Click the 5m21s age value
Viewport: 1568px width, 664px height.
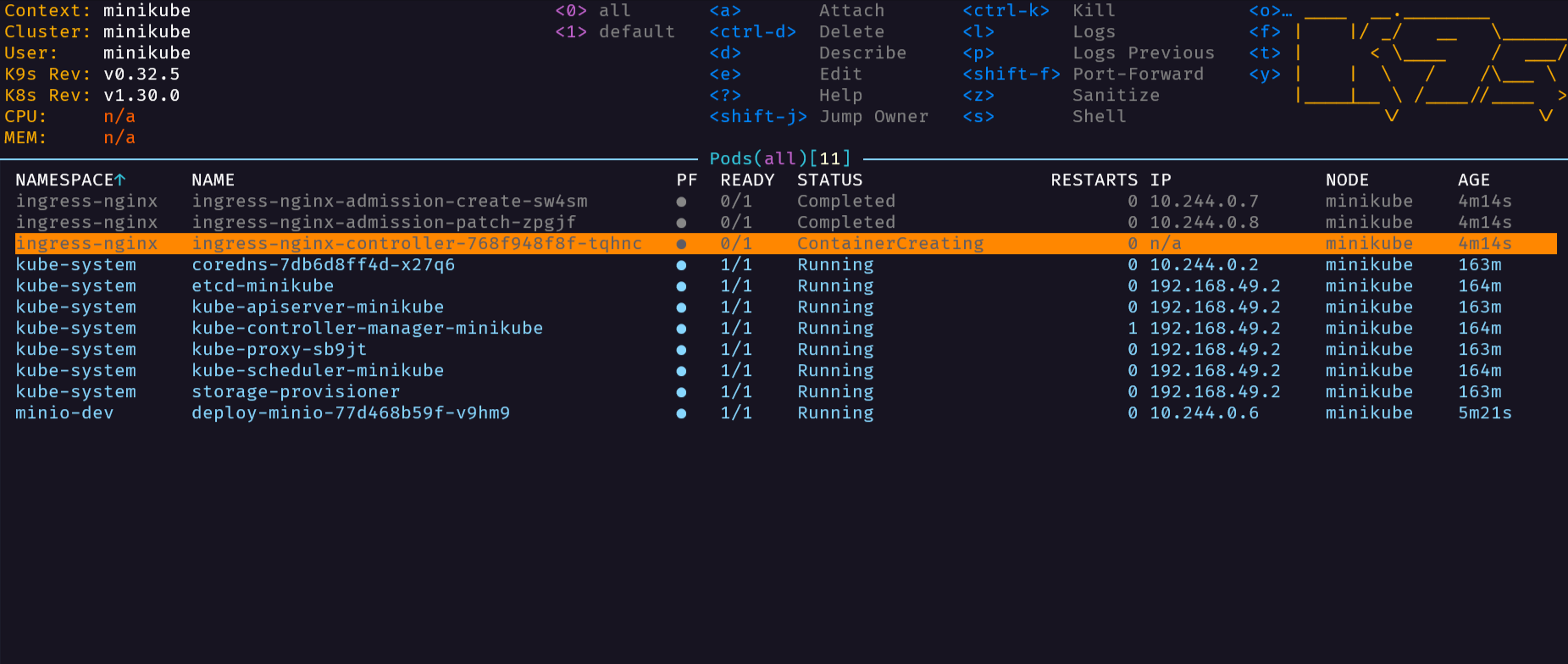click(1485, 413)
